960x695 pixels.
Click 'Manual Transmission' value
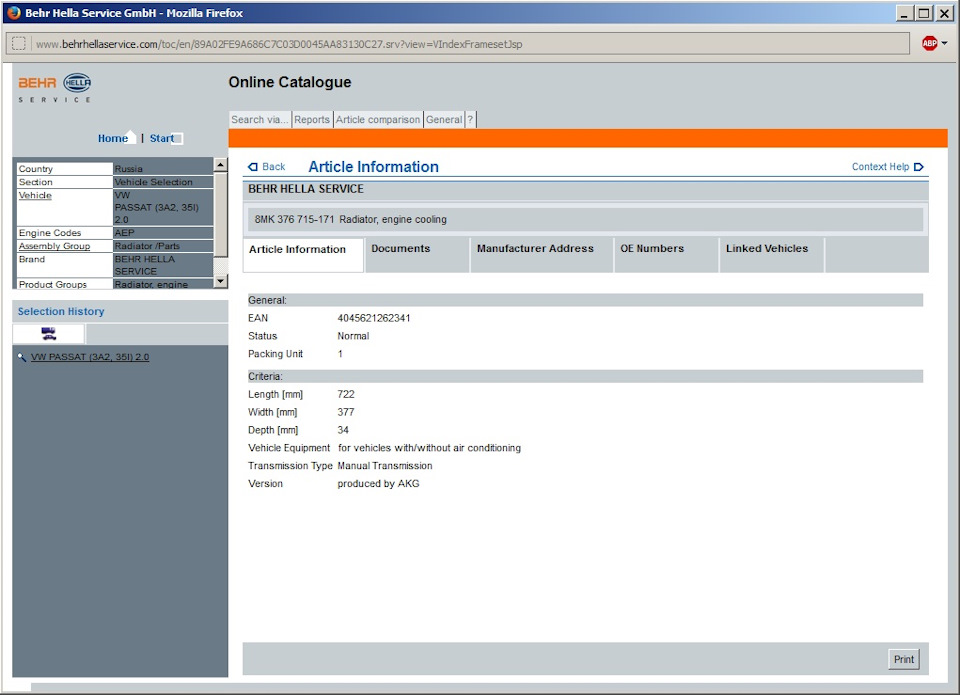tap(384, 465)
